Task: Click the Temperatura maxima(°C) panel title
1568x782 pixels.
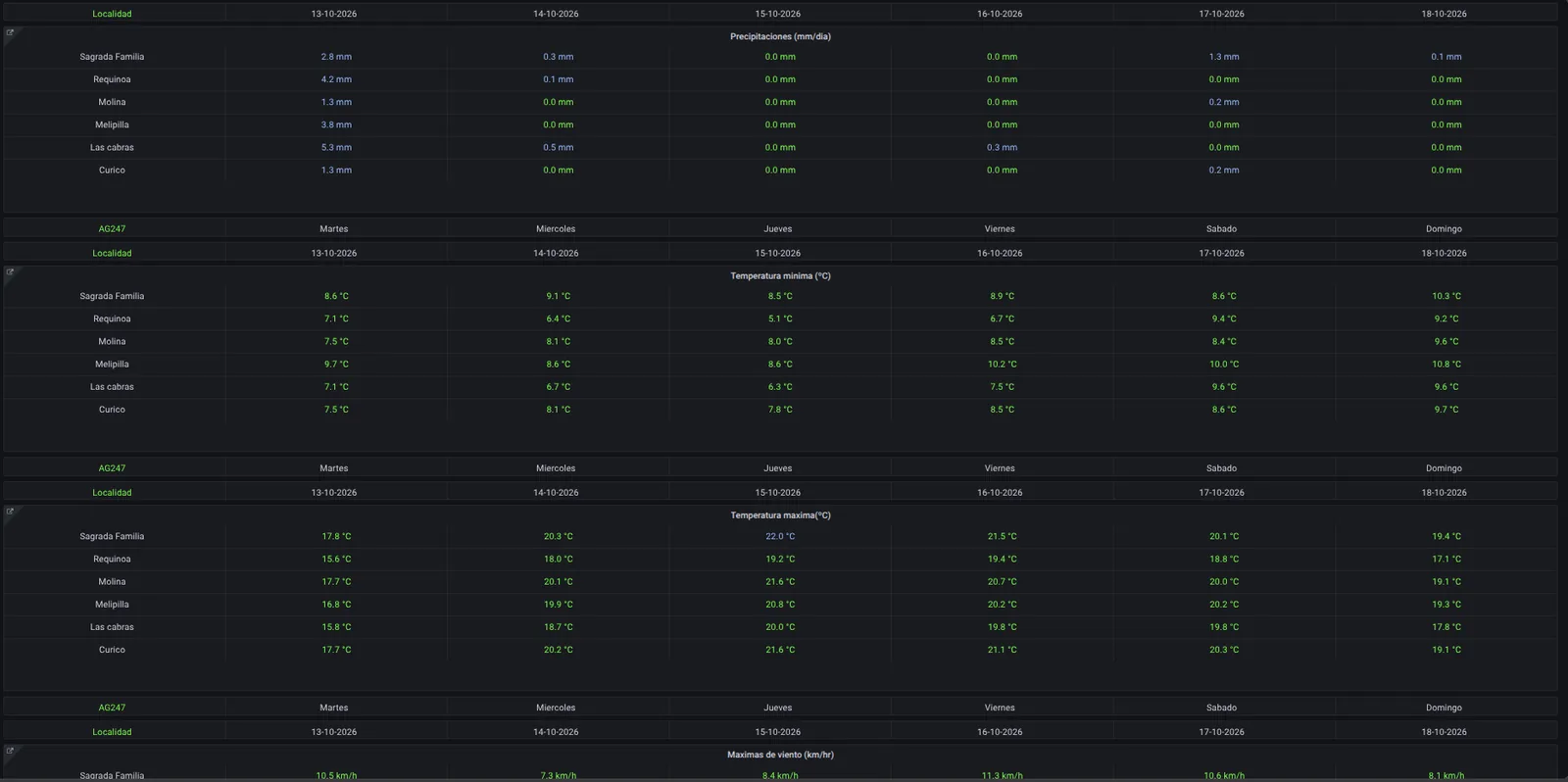Action: (780, 515)
